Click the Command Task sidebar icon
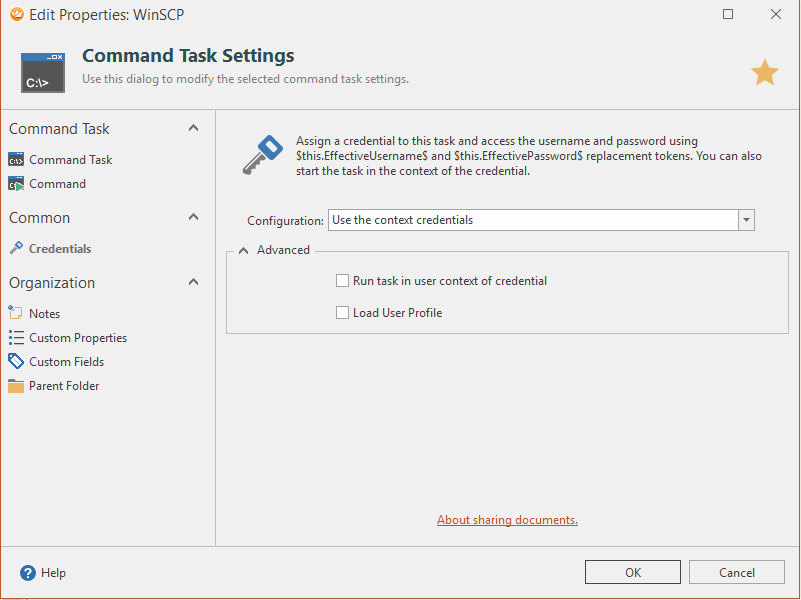The height and width of the screenshot is (600, 801). 16,160
